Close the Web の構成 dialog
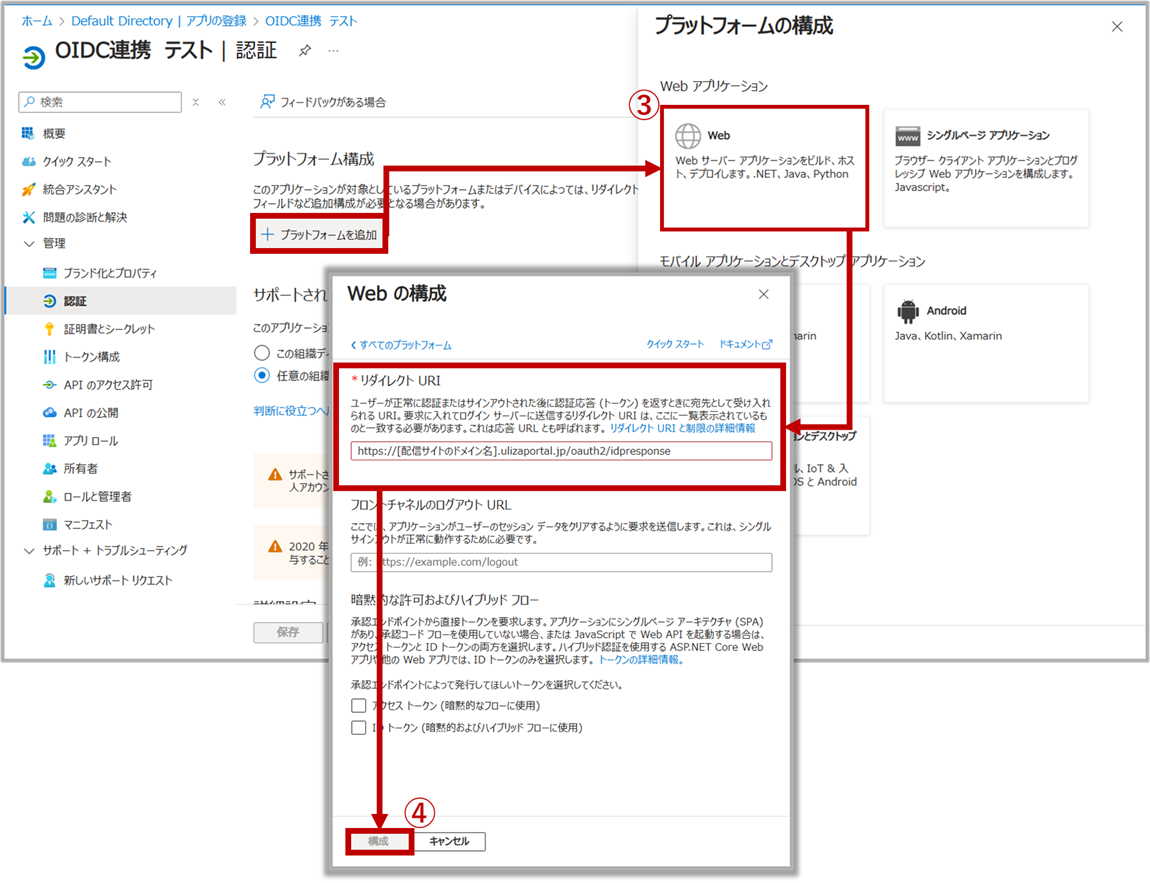The height and width of the screenshot is (883, 1150). [763, 294]
